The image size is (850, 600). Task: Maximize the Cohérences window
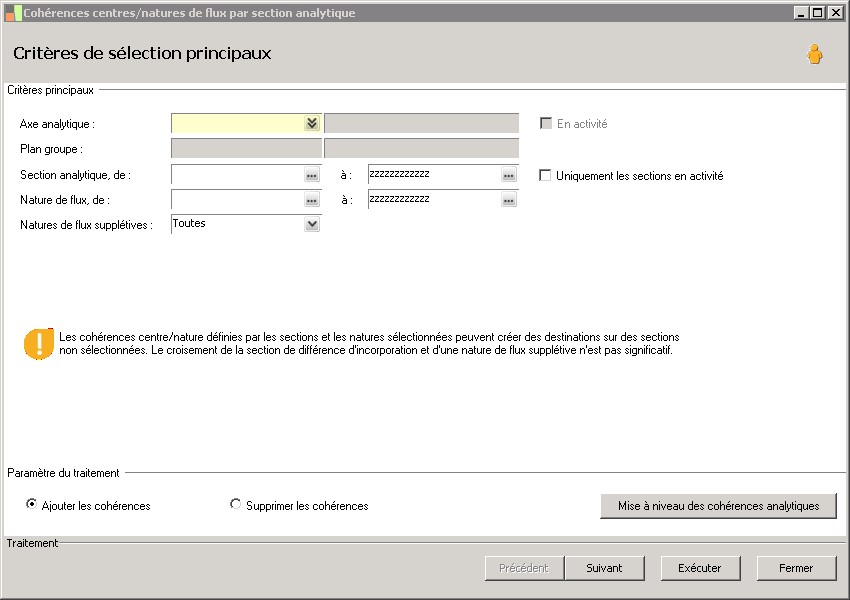click(817, 13)
